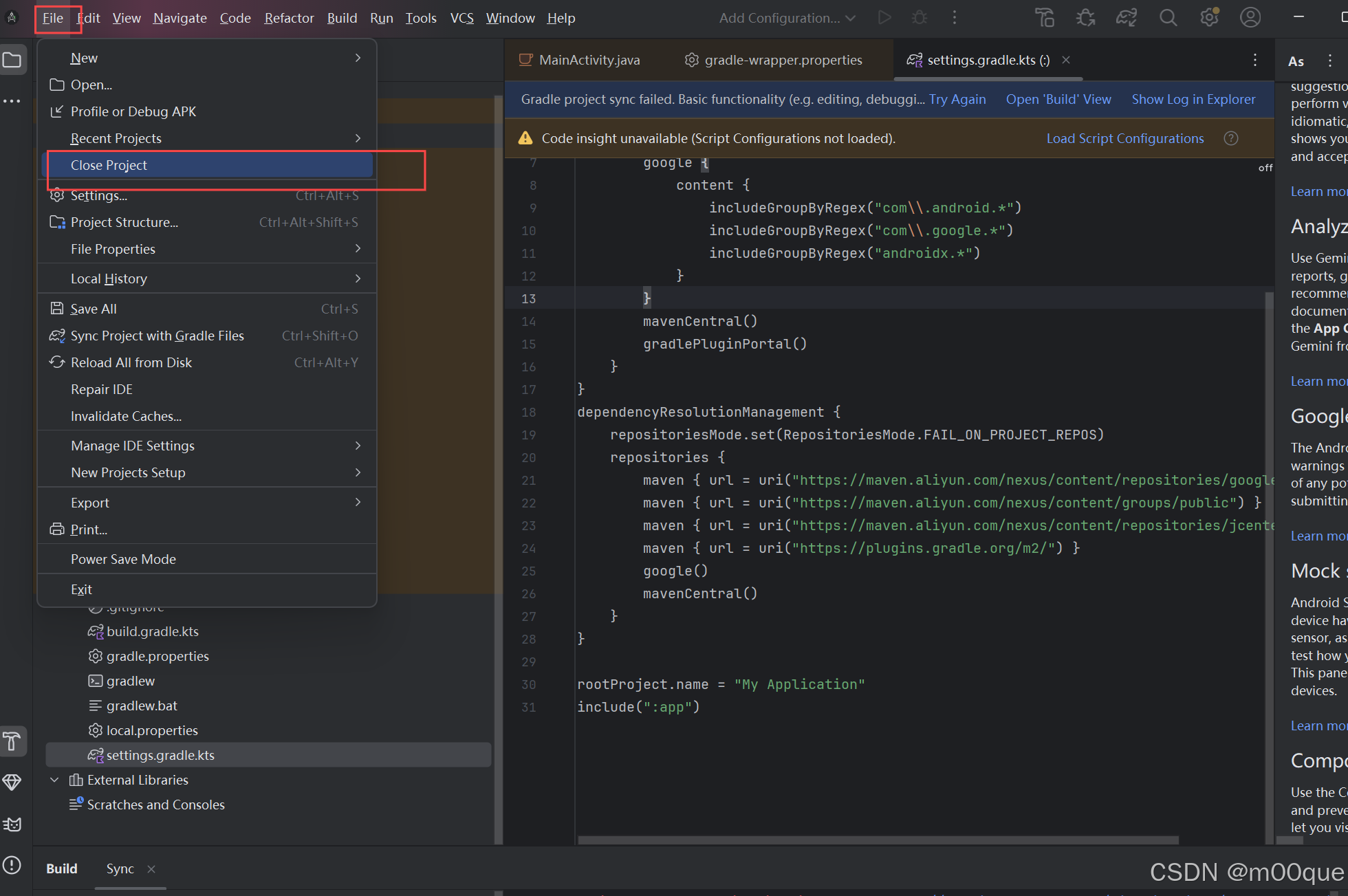Click Try Again for Gradle sync

pyautogui.click(x=957, y=99)
